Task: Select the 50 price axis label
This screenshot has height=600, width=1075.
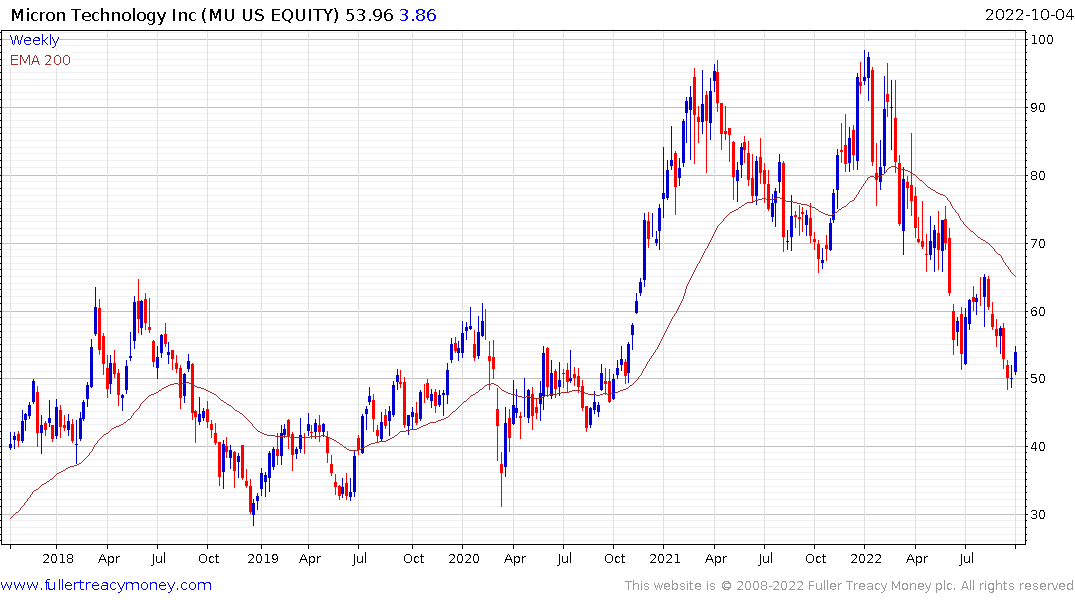Action: coord(1039,379)
